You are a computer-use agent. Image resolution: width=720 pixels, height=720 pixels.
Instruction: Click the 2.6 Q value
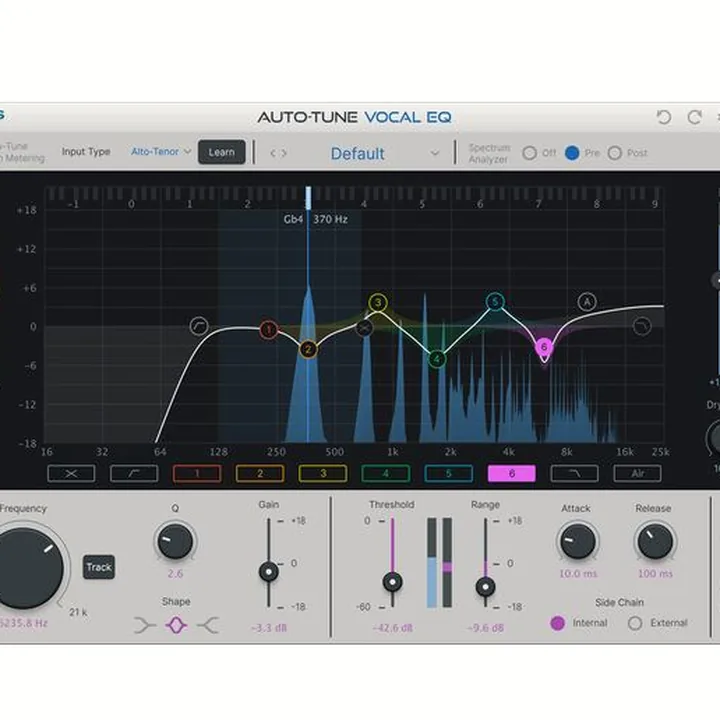pos(175,574)
